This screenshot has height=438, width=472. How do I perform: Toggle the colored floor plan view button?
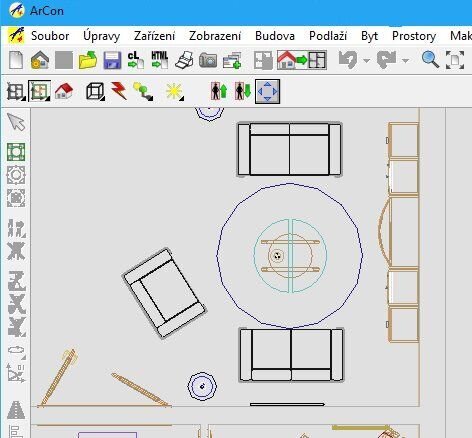point(39,91)
